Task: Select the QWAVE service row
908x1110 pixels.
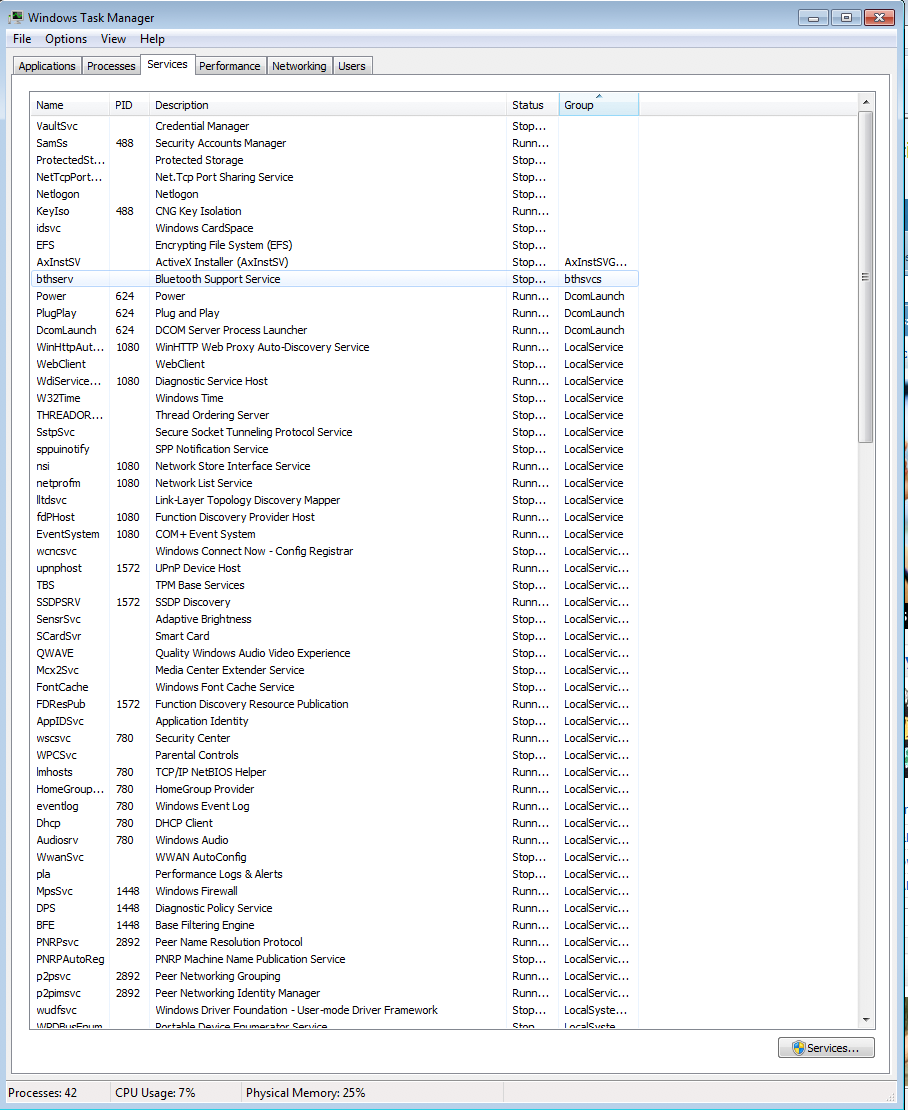Action: (335, 653)
